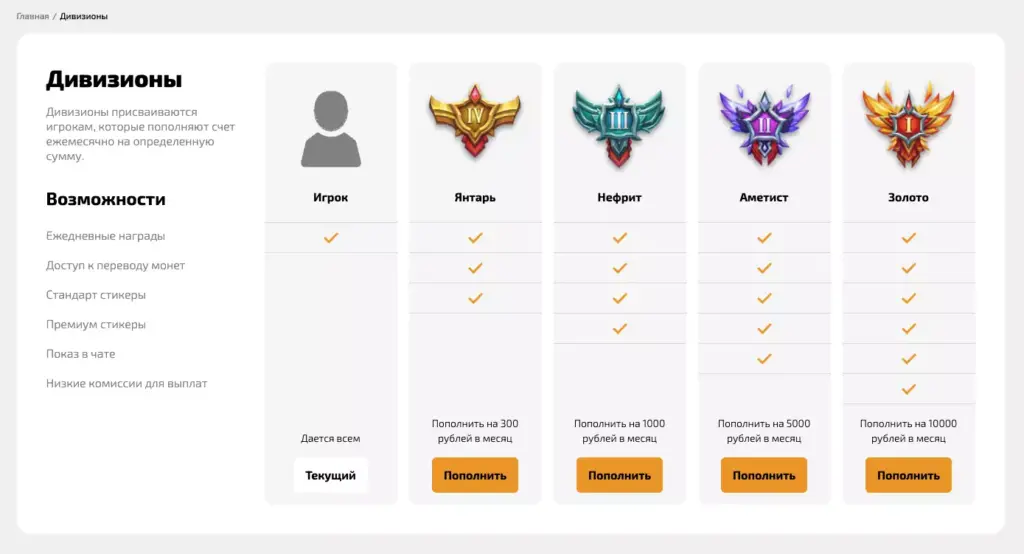The height and width of the screenshot is (554, 1024).
Task: Click Нефрит premium stickers checkmark
Action: [620, 328]
